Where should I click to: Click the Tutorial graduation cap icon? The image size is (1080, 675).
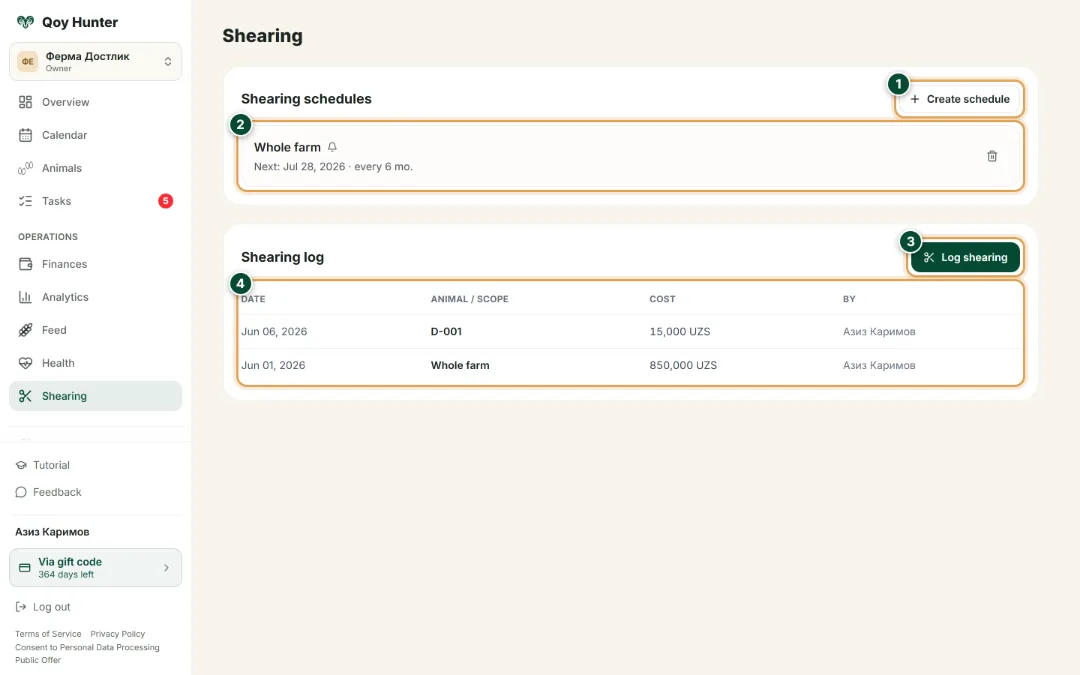click(x=21, y=465)
